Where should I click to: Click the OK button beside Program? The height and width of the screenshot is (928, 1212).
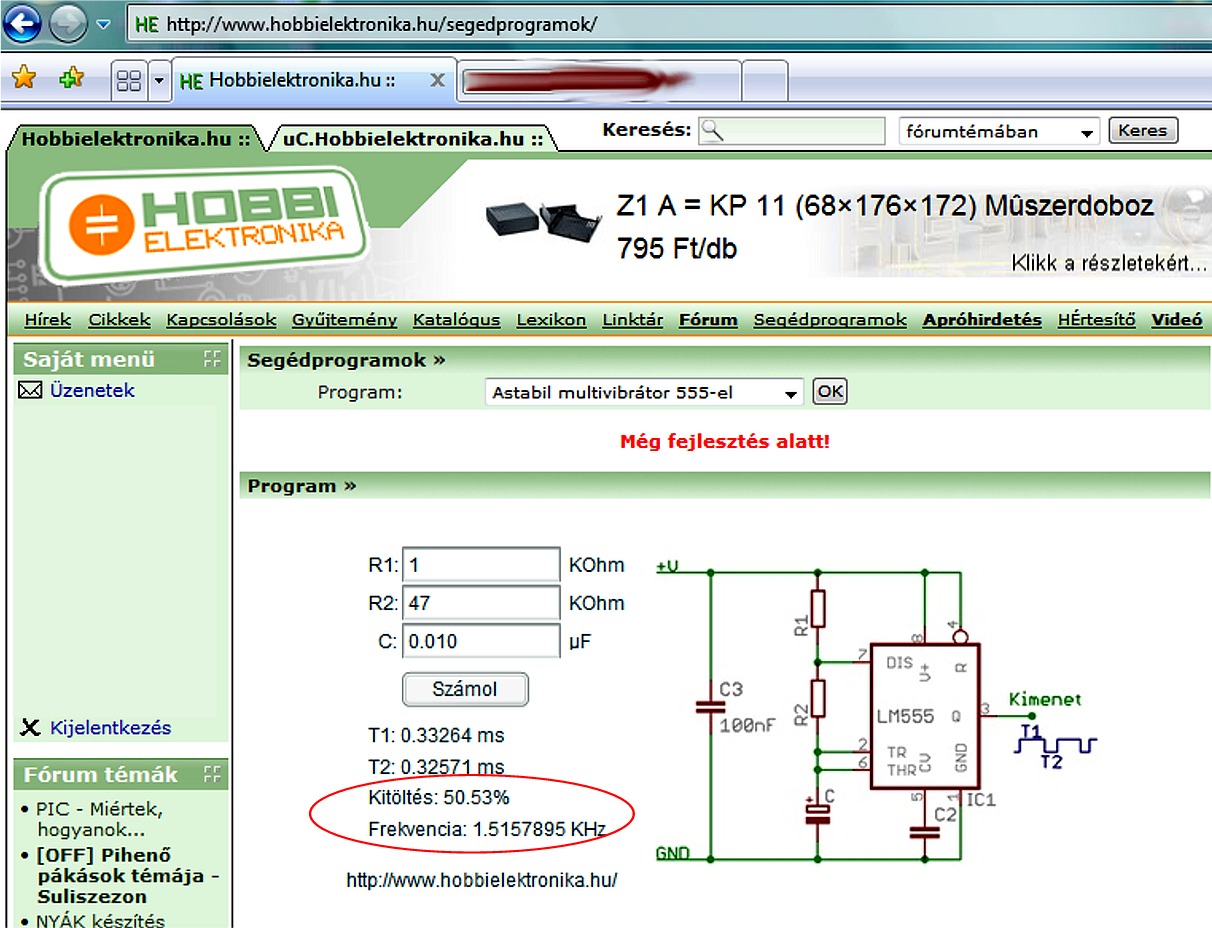click(829, 392)
